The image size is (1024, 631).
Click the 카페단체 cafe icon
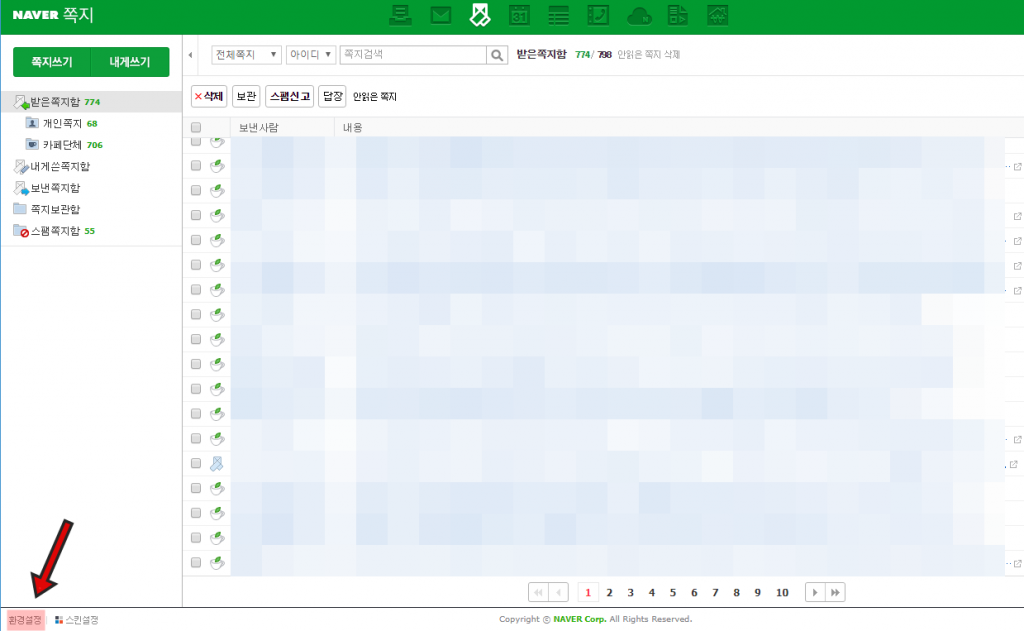(32, 144)
